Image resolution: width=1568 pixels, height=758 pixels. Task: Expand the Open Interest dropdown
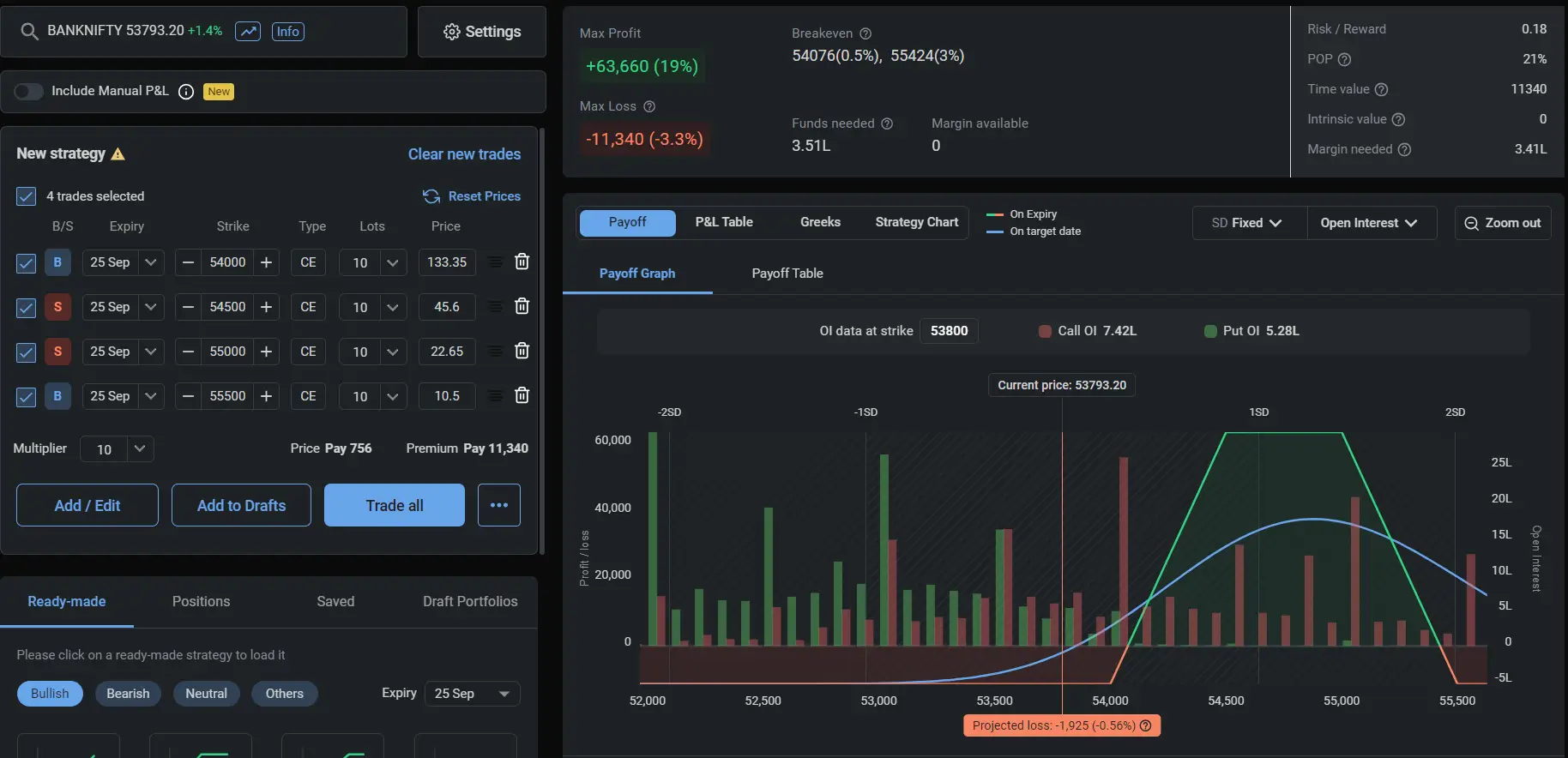[x=1368, y=223]
